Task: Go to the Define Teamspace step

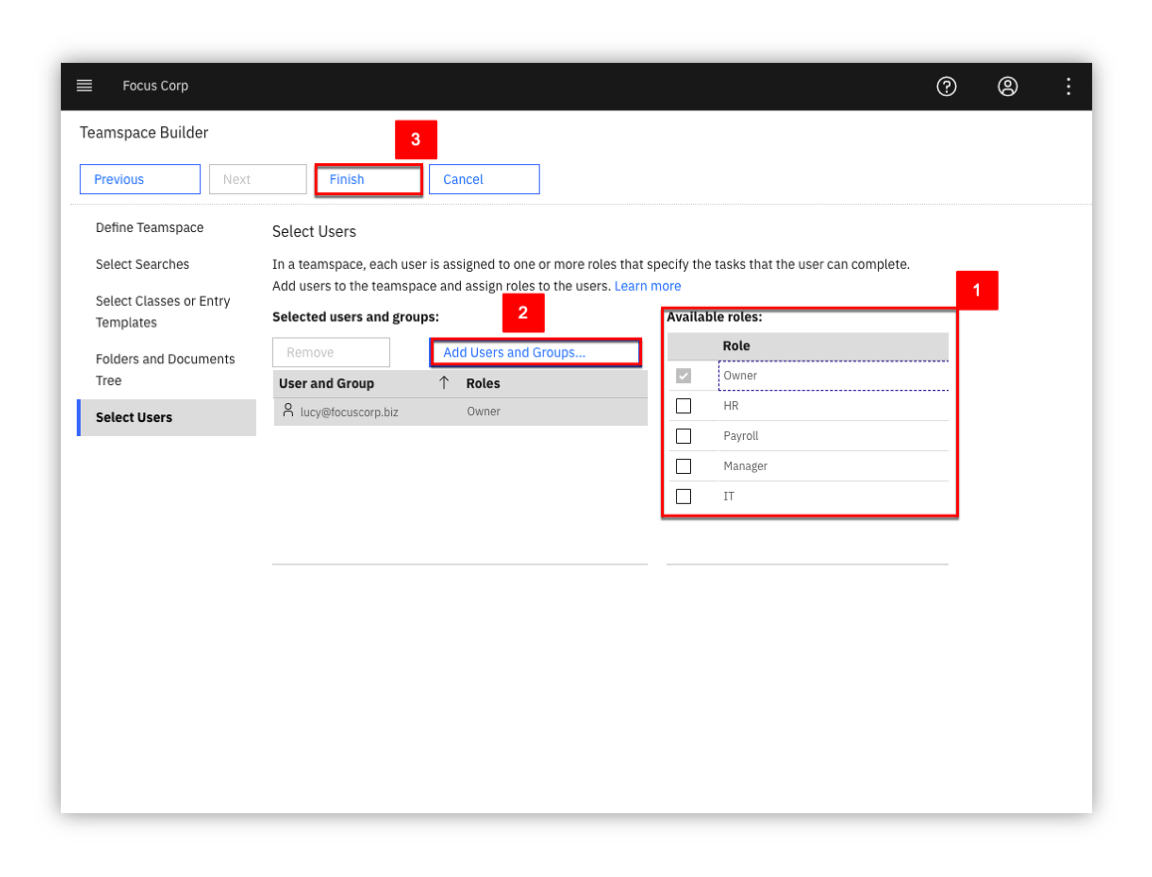Action: (149, 228)
